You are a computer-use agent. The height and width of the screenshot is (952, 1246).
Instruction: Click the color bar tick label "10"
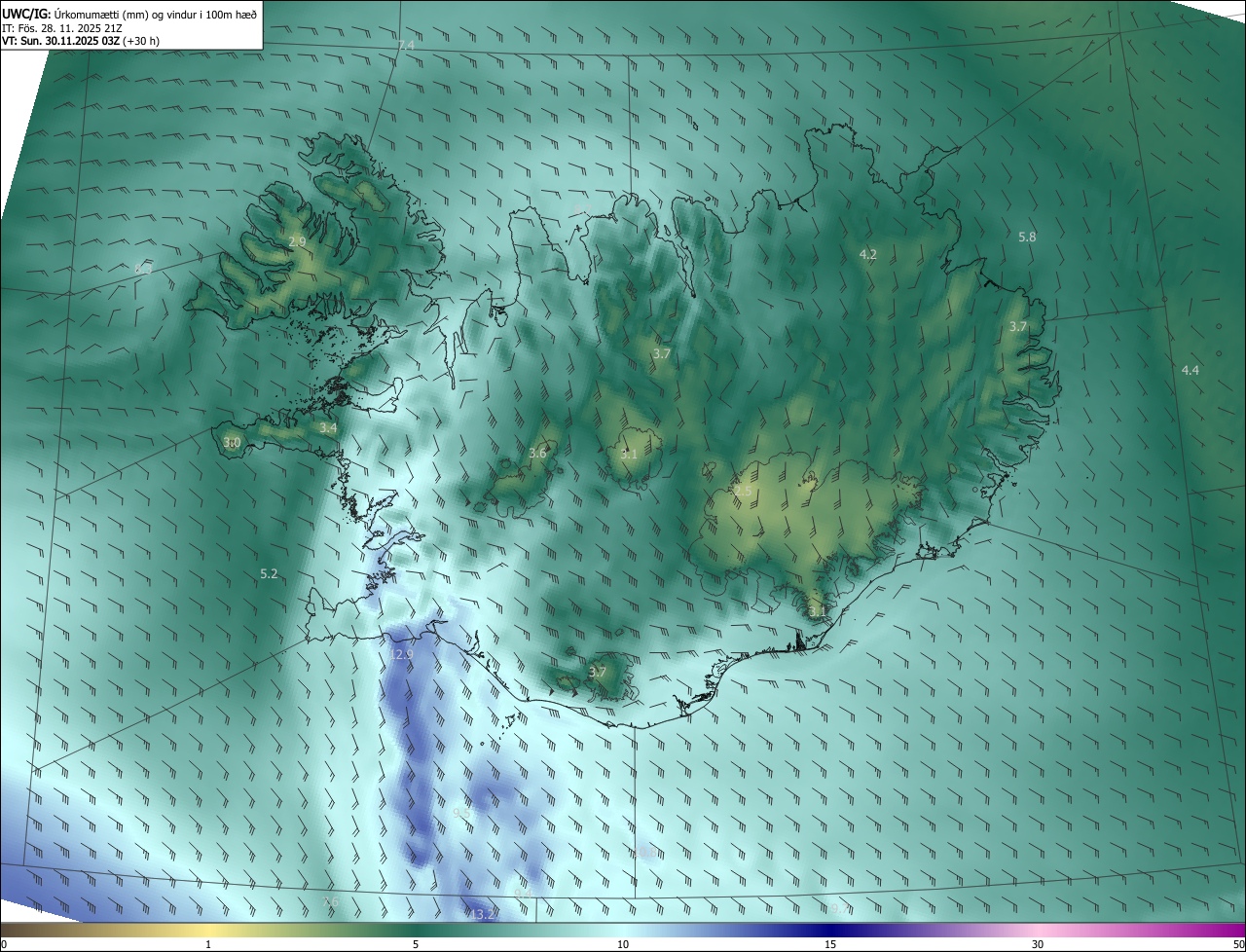click(x=623, y=944)
